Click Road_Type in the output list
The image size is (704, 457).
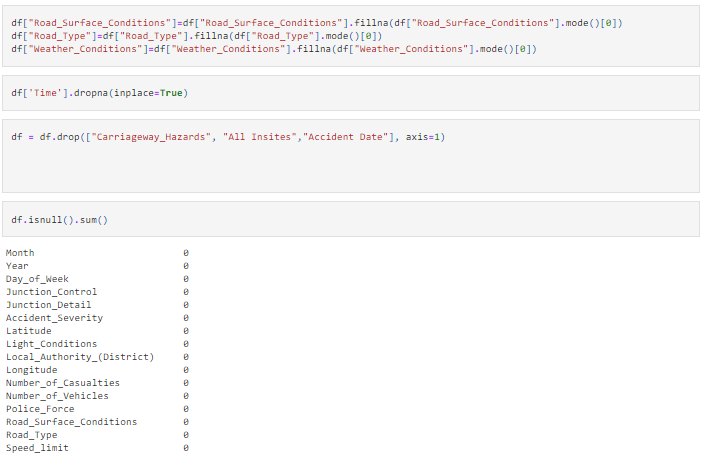pyautogui.click(x=31, y=435)
